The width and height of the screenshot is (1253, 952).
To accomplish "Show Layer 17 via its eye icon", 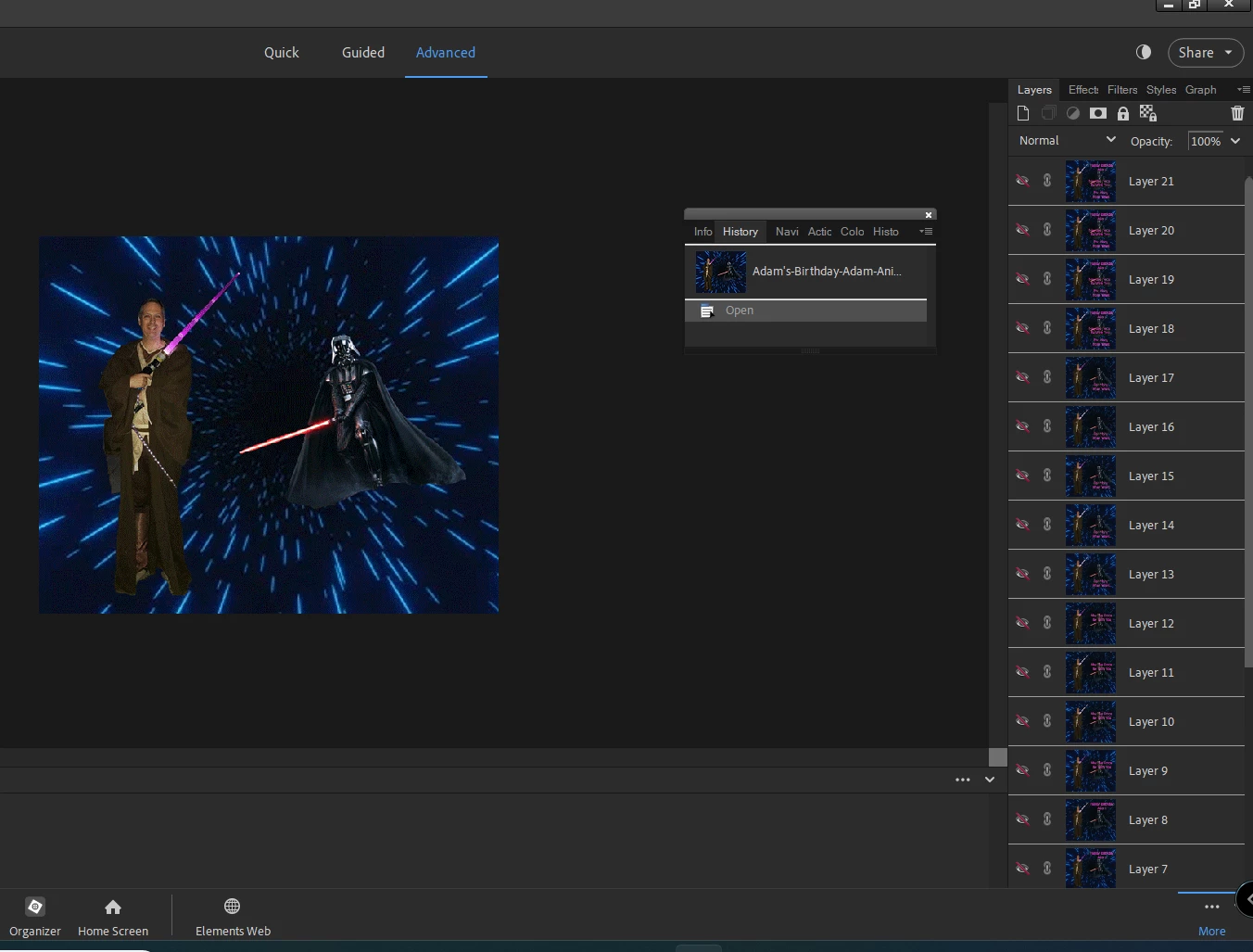I will pos(1022,377).
